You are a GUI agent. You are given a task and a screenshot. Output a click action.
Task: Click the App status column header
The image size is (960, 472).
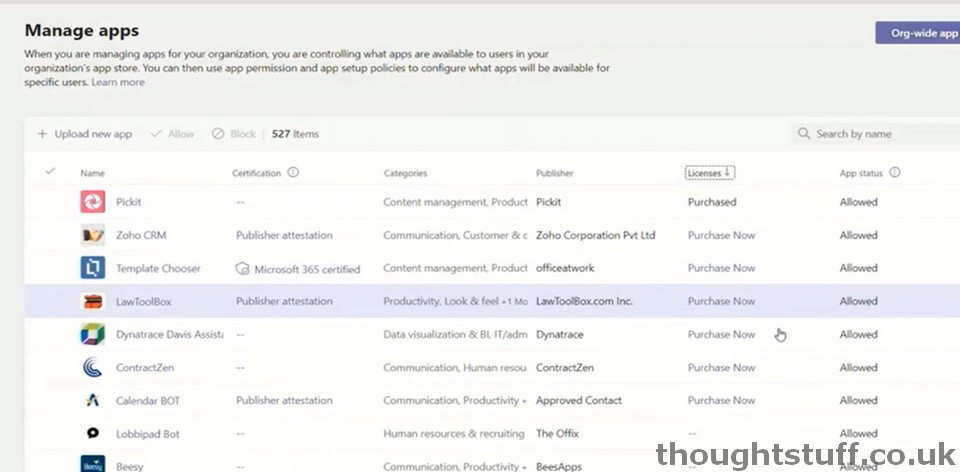click(861, 173)
